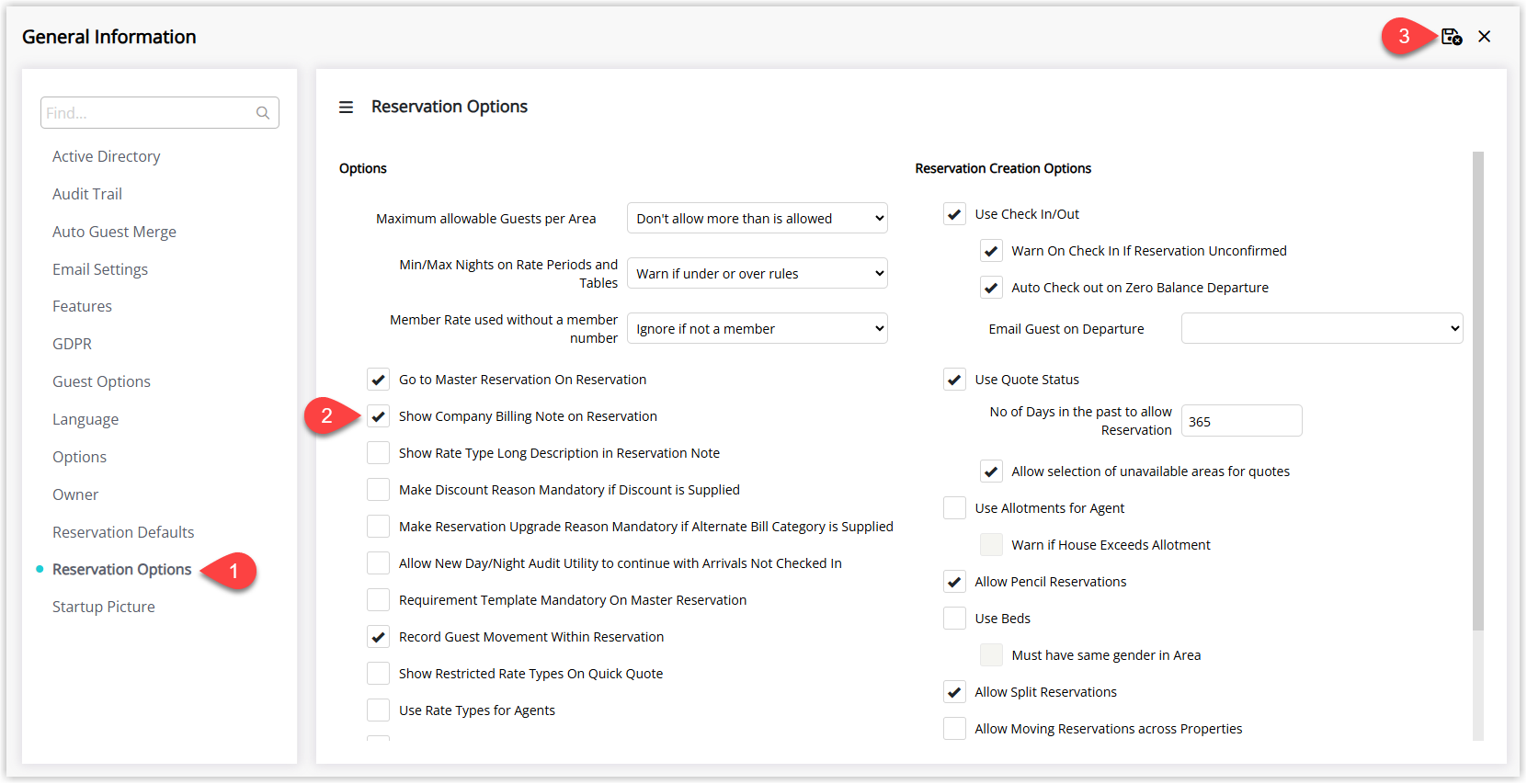This screenshot has width=1527, height=784.
Task: Select Language in sidebar
Action: (x=85, y=419)
